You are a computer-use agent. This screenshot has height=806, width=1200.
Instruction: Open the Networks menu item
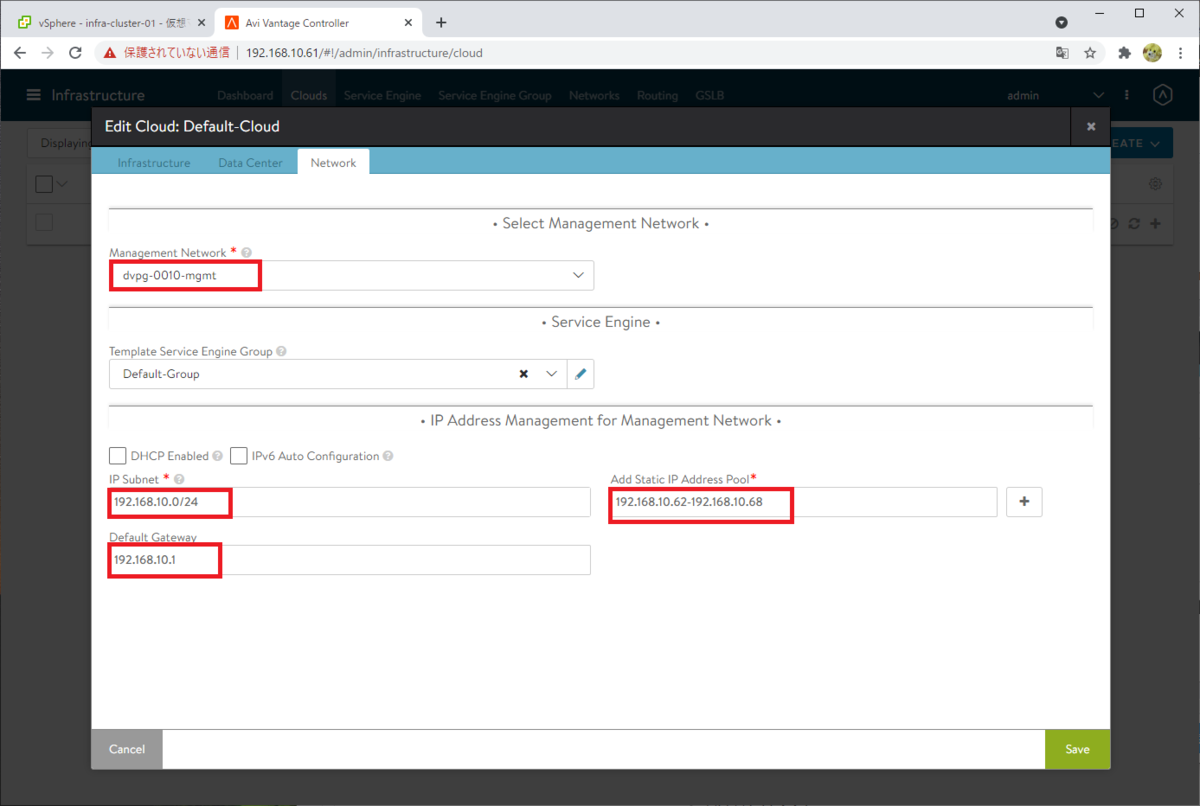click(594, 96)
